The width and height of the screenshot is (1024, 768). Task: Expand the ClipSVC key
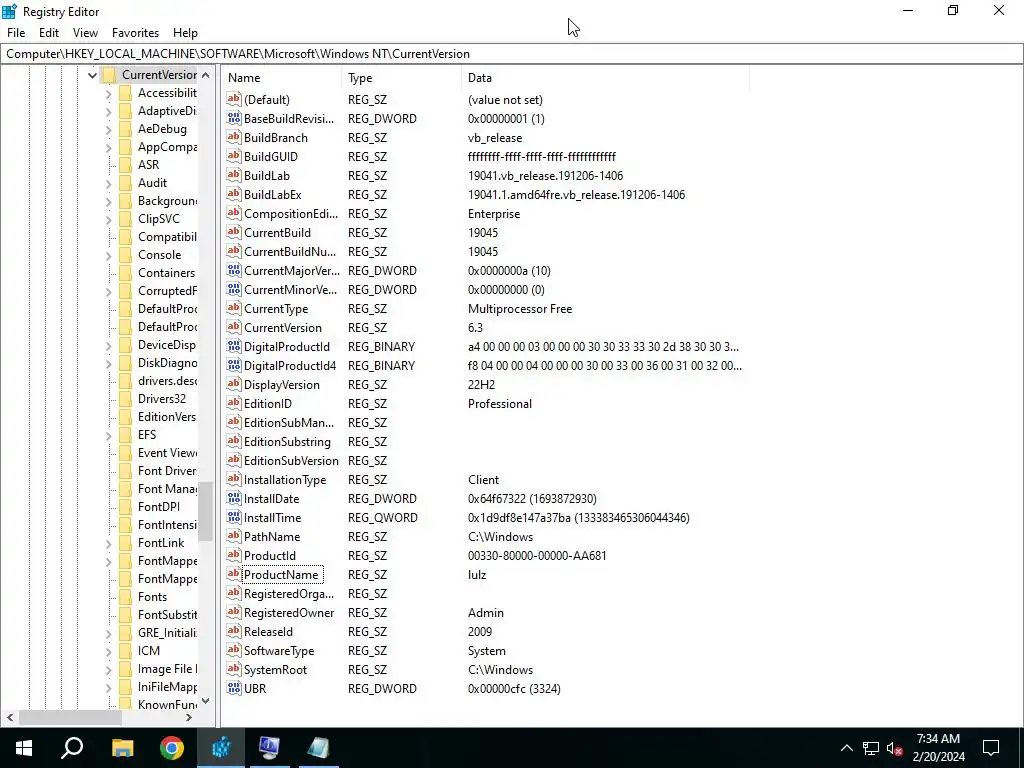[x=108, y=220]
